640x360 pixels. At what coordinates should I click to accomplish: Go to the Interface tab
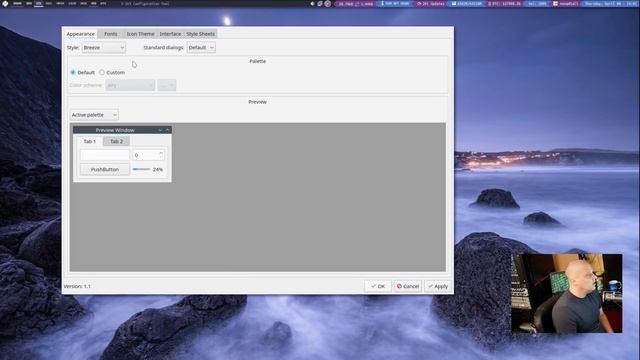point(170,34)
